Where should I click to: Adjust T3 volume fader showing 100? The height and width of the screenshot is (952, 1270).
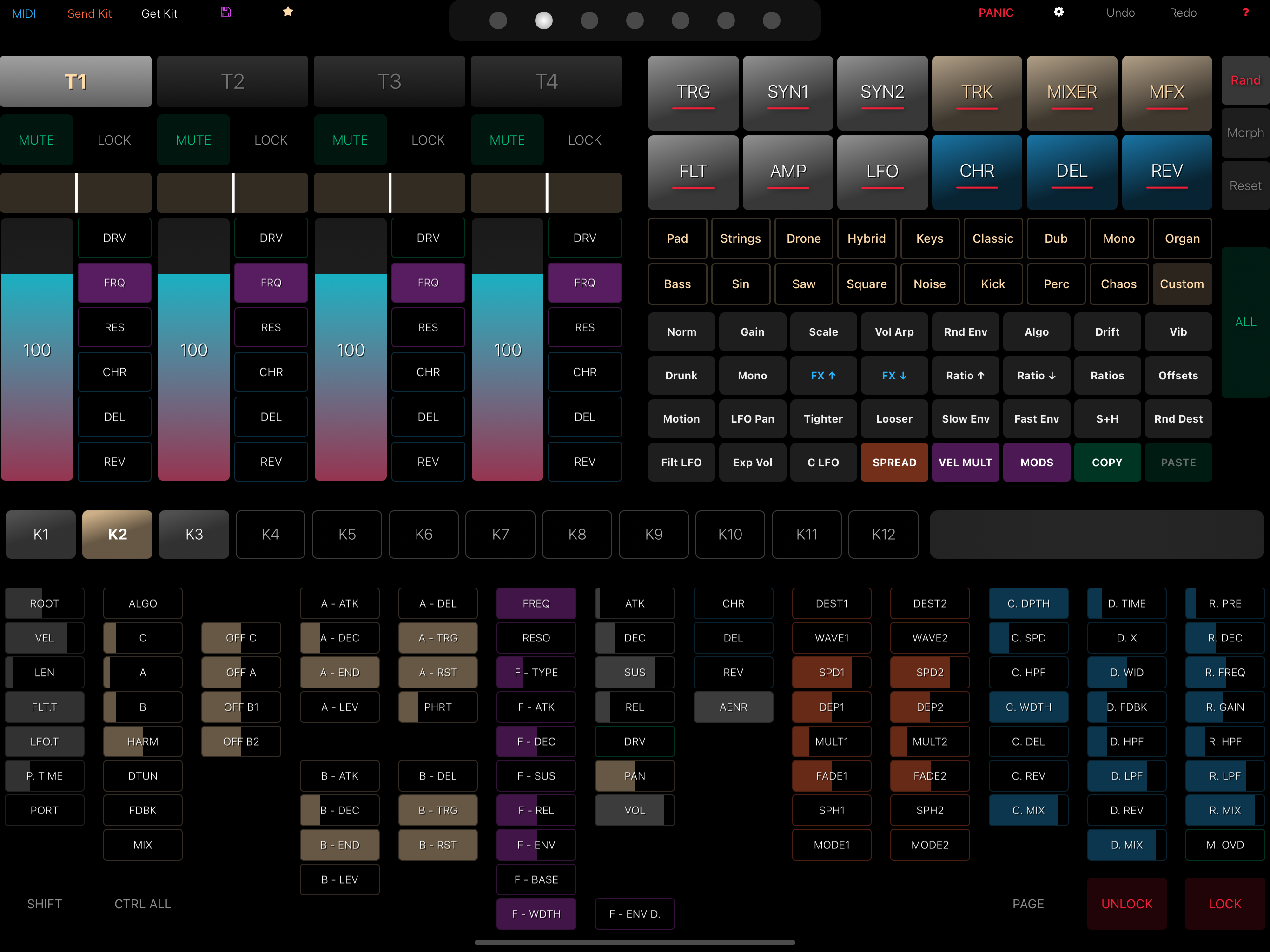click(x=350, y=350)
